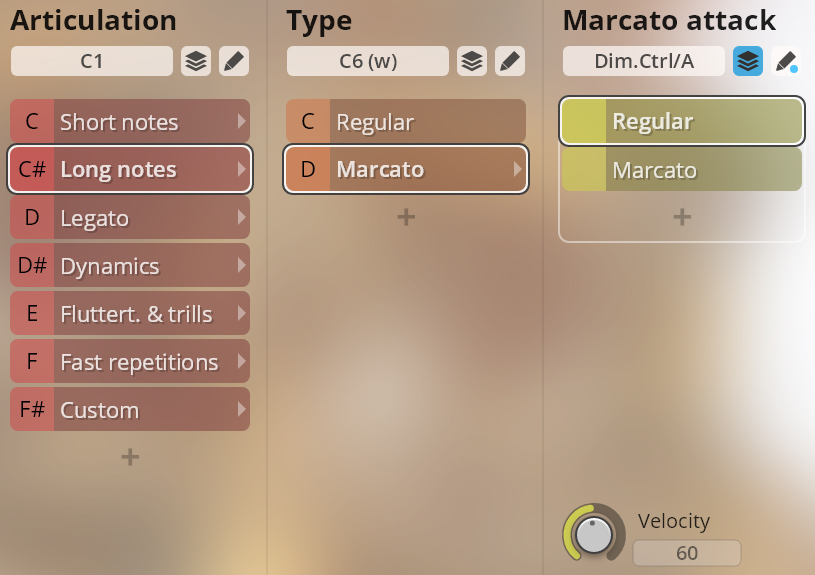Expand the Marcato type arrow
Viewport: 815px width, 575px height.
(x=517, y=170)
